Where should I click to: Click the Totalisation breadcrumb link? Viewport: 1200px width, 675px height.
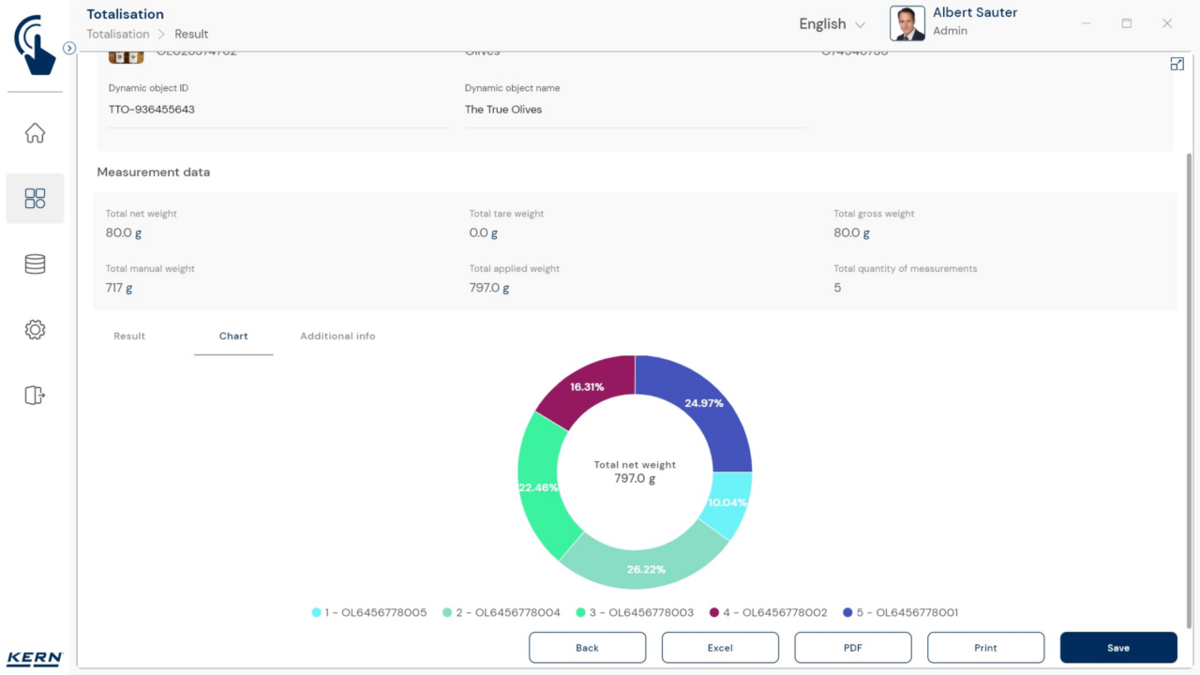pyautogui.click(x=118, y=34)
